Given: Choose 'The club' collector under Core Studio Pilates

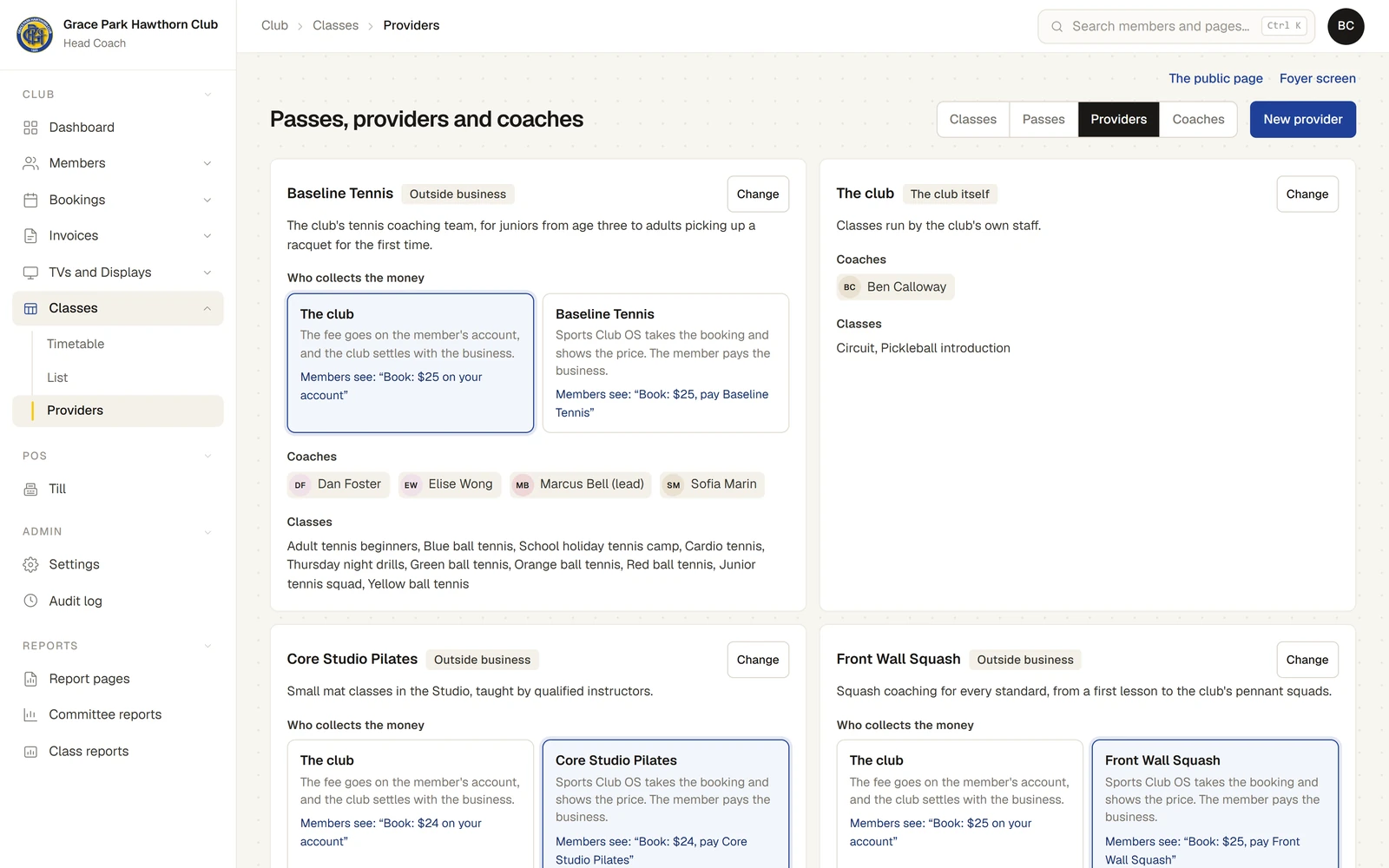Looking at the screenshot, I should tap(411, 804).
